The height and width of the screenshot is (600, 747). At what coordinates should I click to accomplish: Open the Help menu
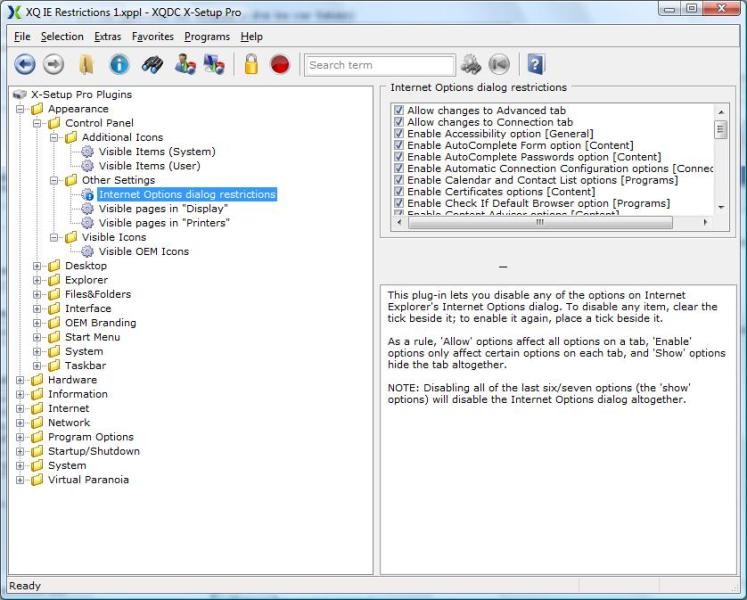click(x=252, y=37)
